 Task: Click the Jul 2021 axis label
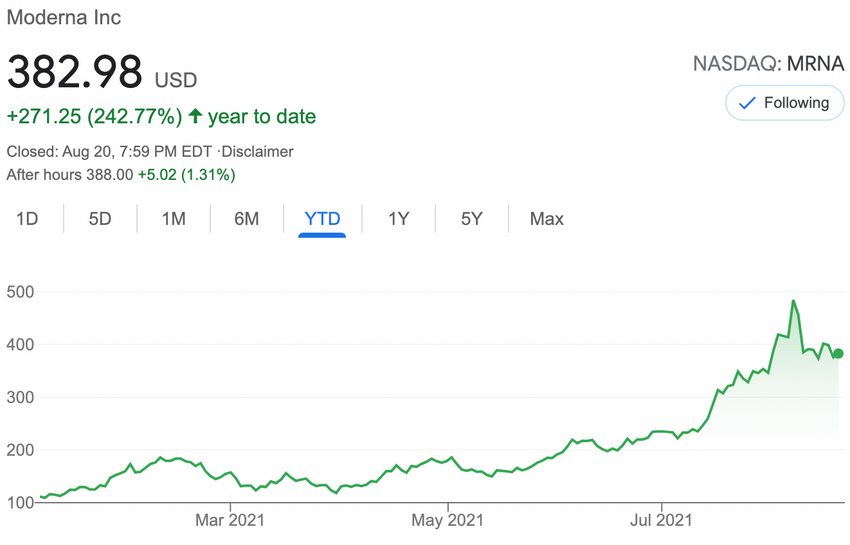coord(662,520)
